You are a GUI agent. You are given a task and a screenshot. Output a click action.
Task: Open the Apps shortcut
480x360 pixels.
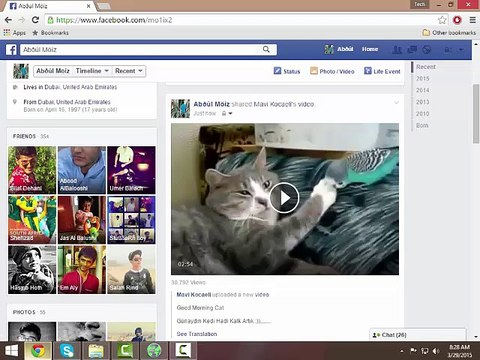pyautogui.click(x=15, y=33)
